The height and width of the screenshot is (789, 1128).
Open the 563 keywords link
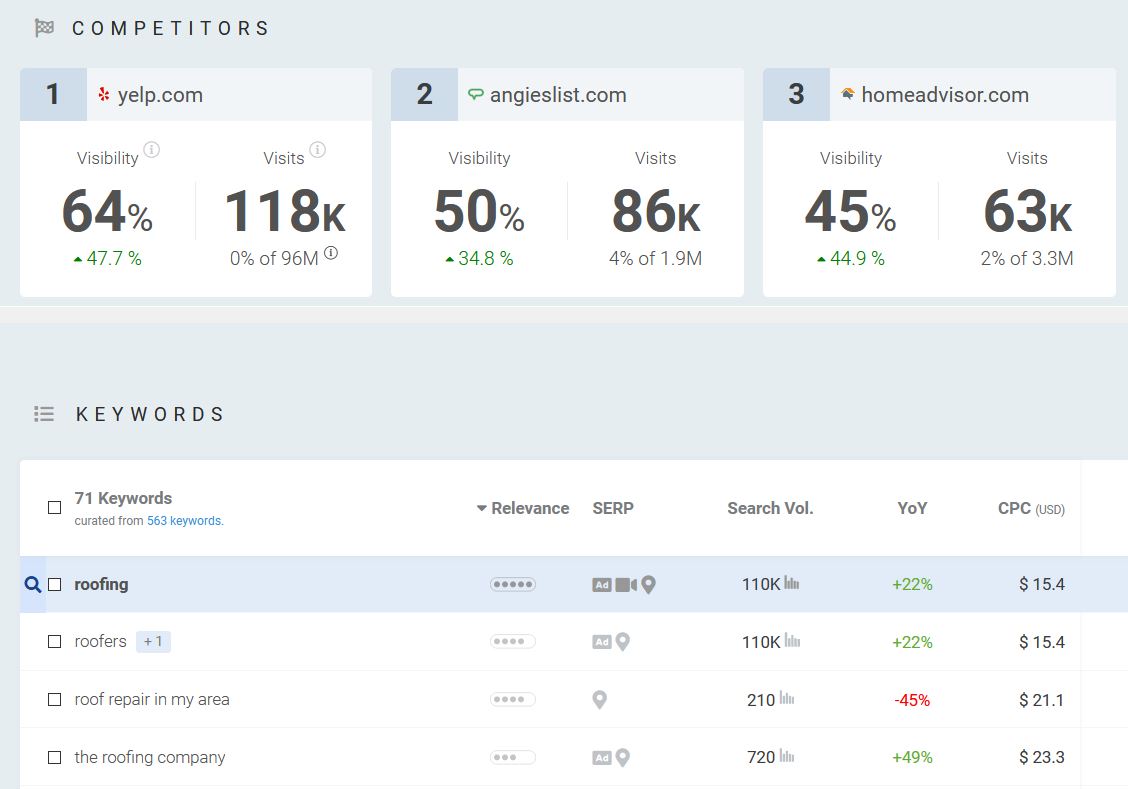(x=186, y=521)
